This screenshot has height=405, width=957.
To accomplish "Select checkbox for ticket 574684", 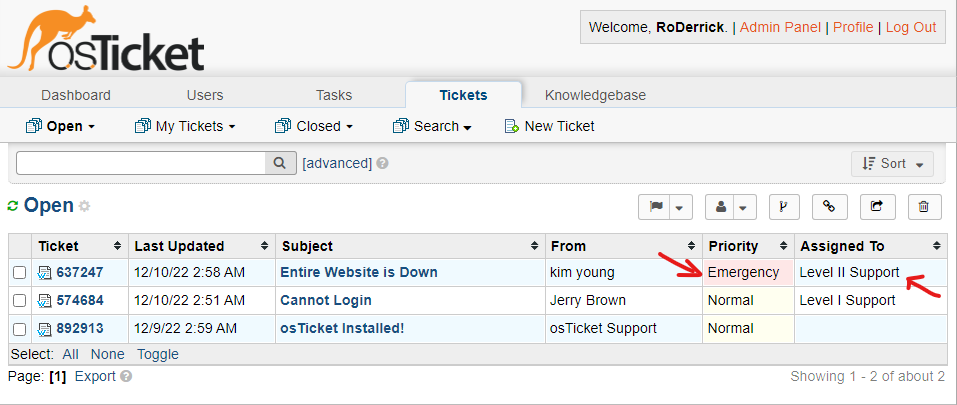I will point(20,301).
